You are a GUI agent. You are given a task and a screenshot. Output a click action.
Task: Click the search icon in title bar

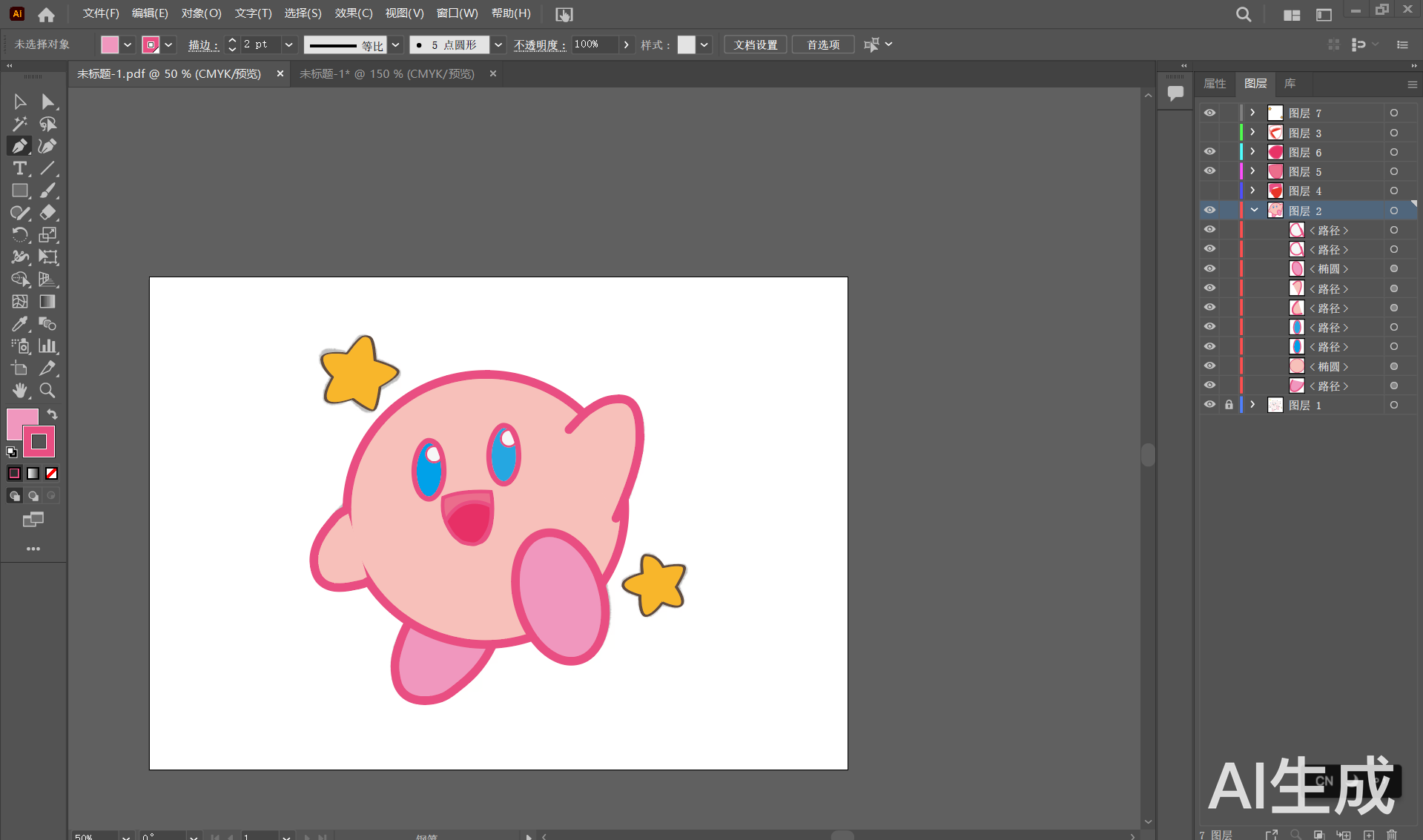1244,15
